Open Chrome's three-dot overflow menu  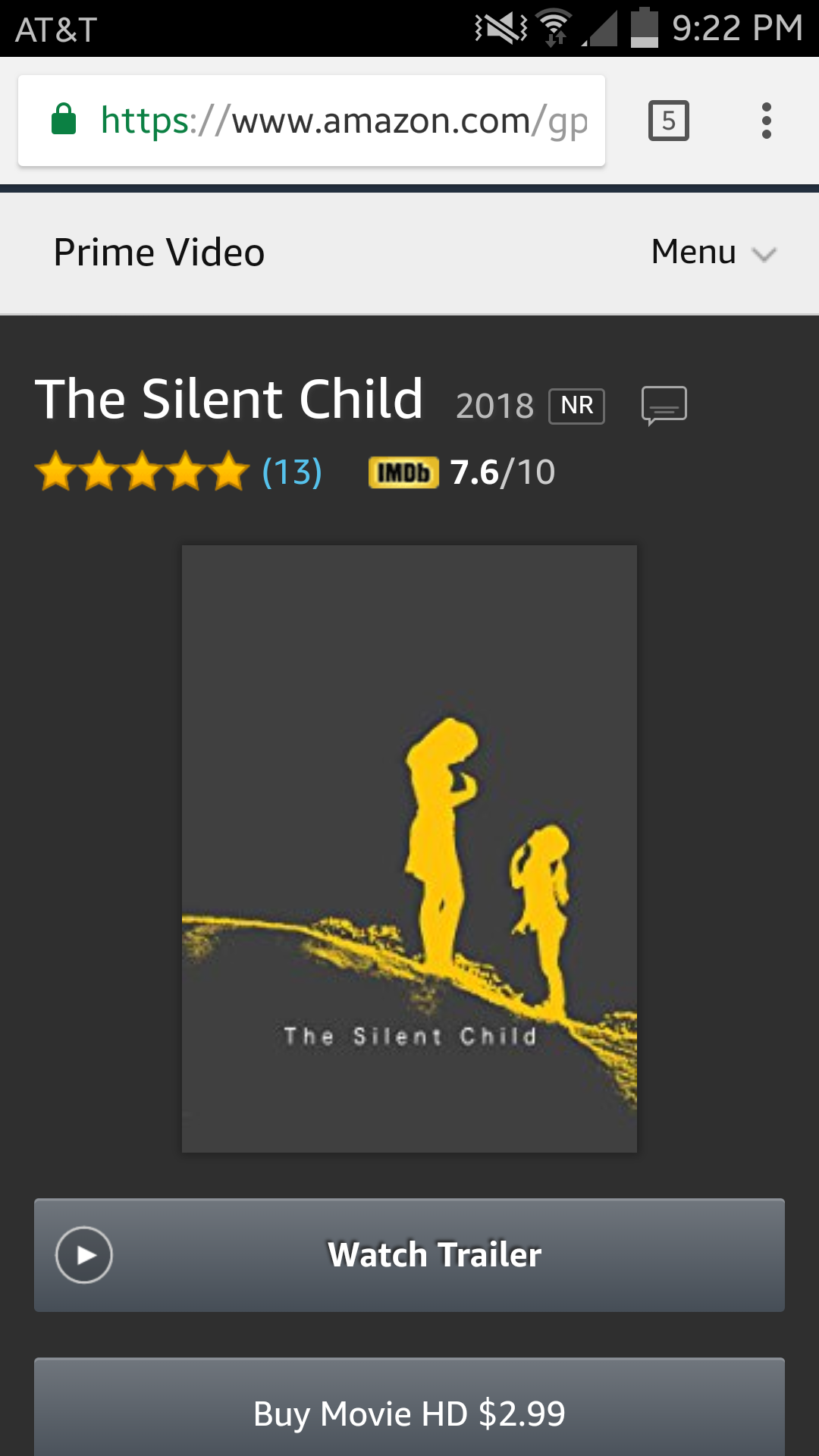tap(766, 121)
